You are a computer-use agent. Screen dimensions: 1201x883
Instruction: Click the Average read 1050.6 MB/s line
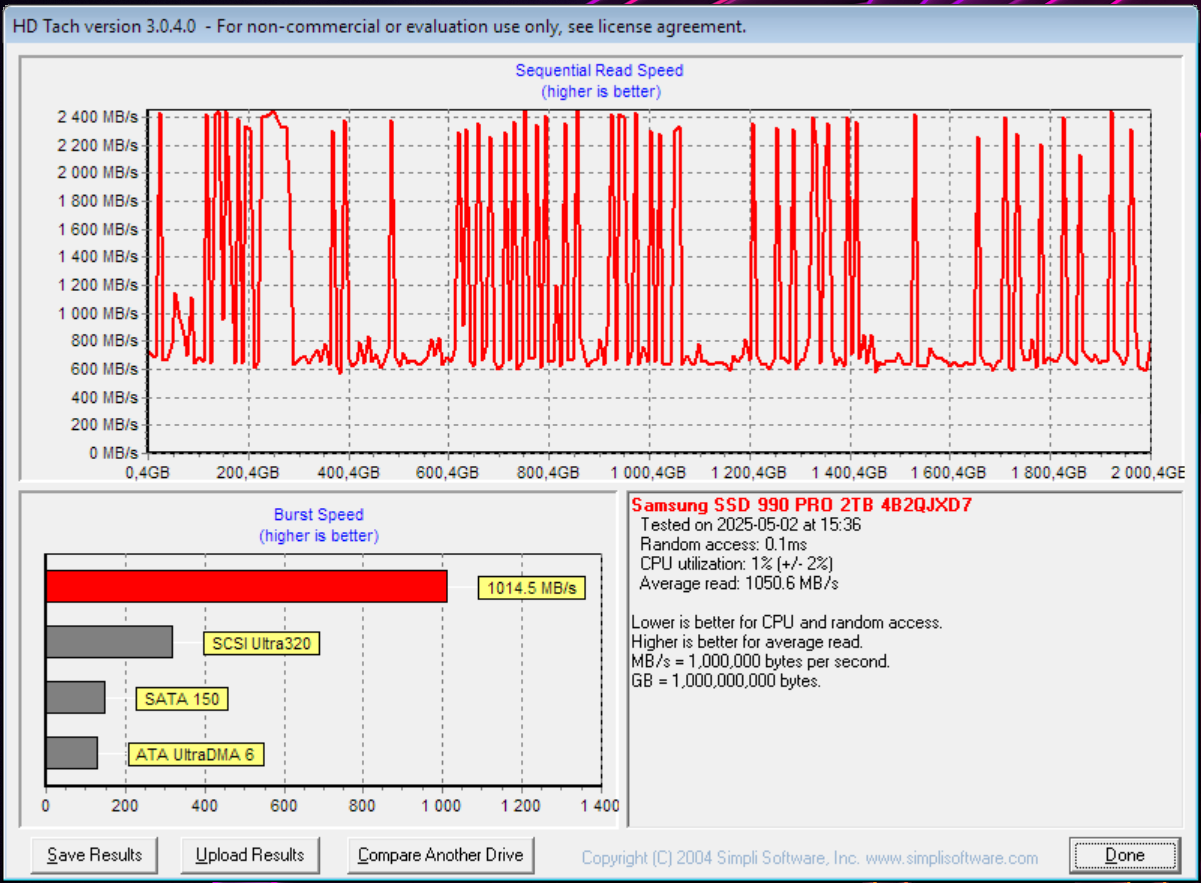pyautogui.click(x=738, y=583)
